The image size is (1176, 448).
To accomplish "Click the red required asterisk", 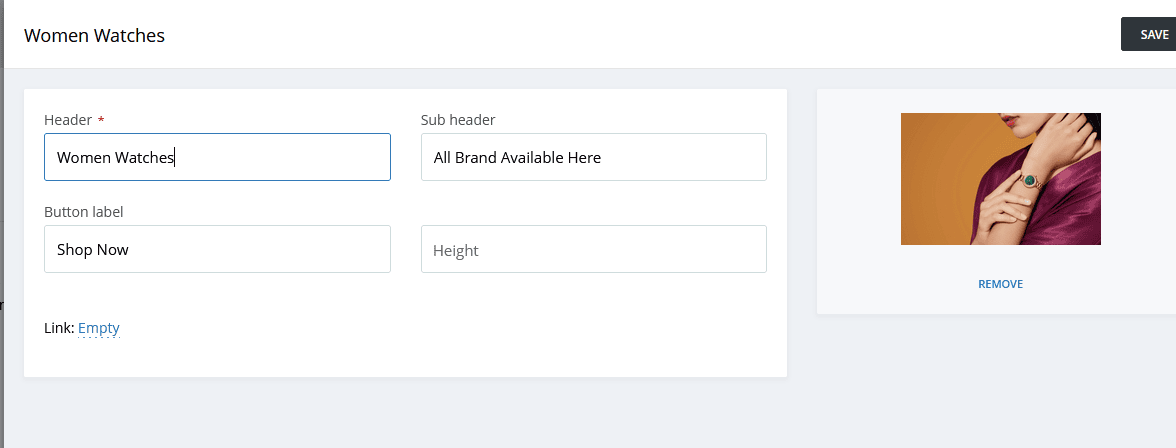I will tap(101, 121).
